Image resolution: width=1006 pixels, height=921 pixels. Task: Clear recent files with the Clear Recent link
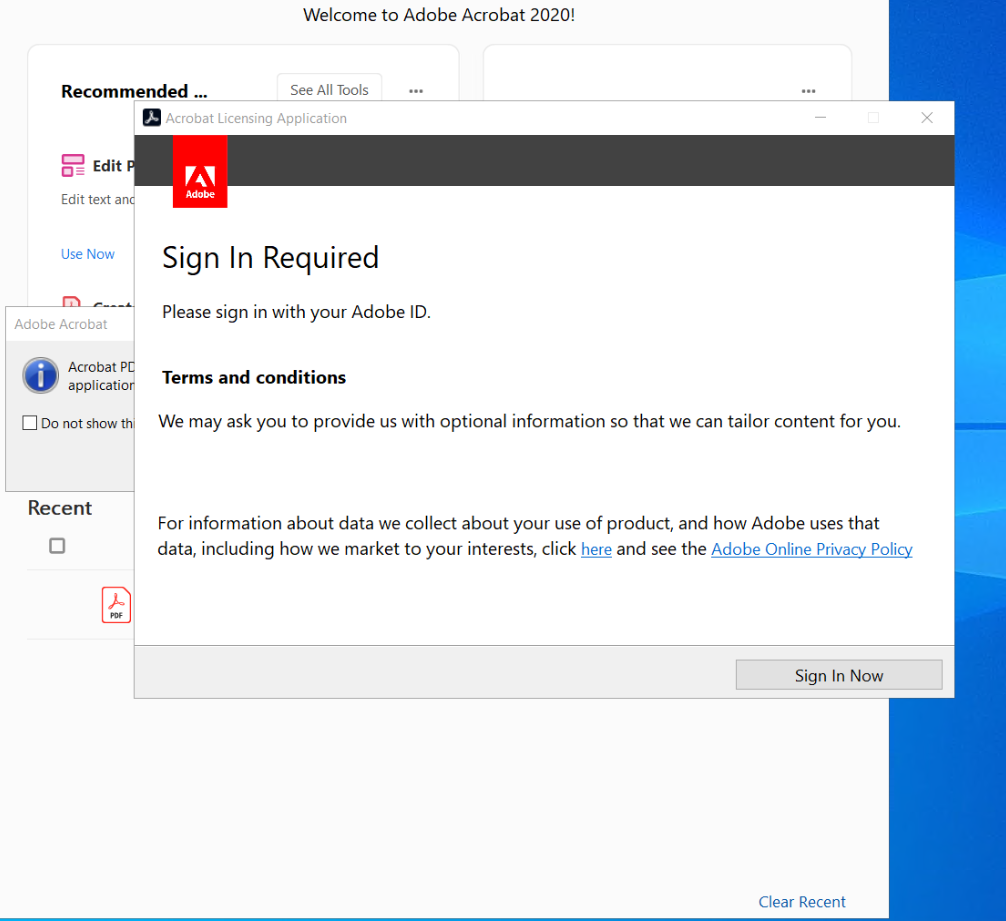[x=802, y=901]
